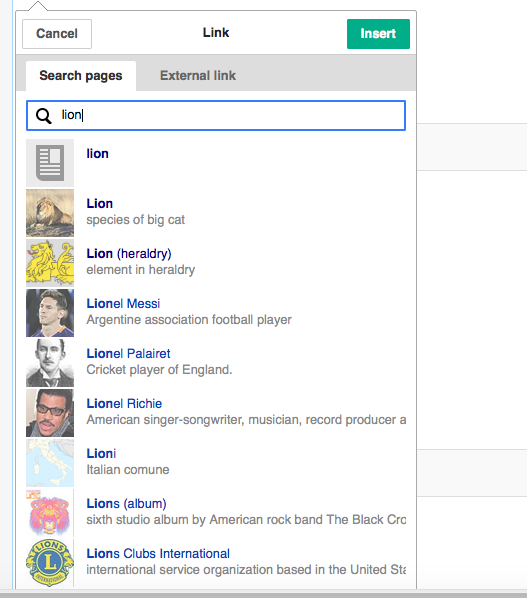Open the External link tab

pos(198,76)
